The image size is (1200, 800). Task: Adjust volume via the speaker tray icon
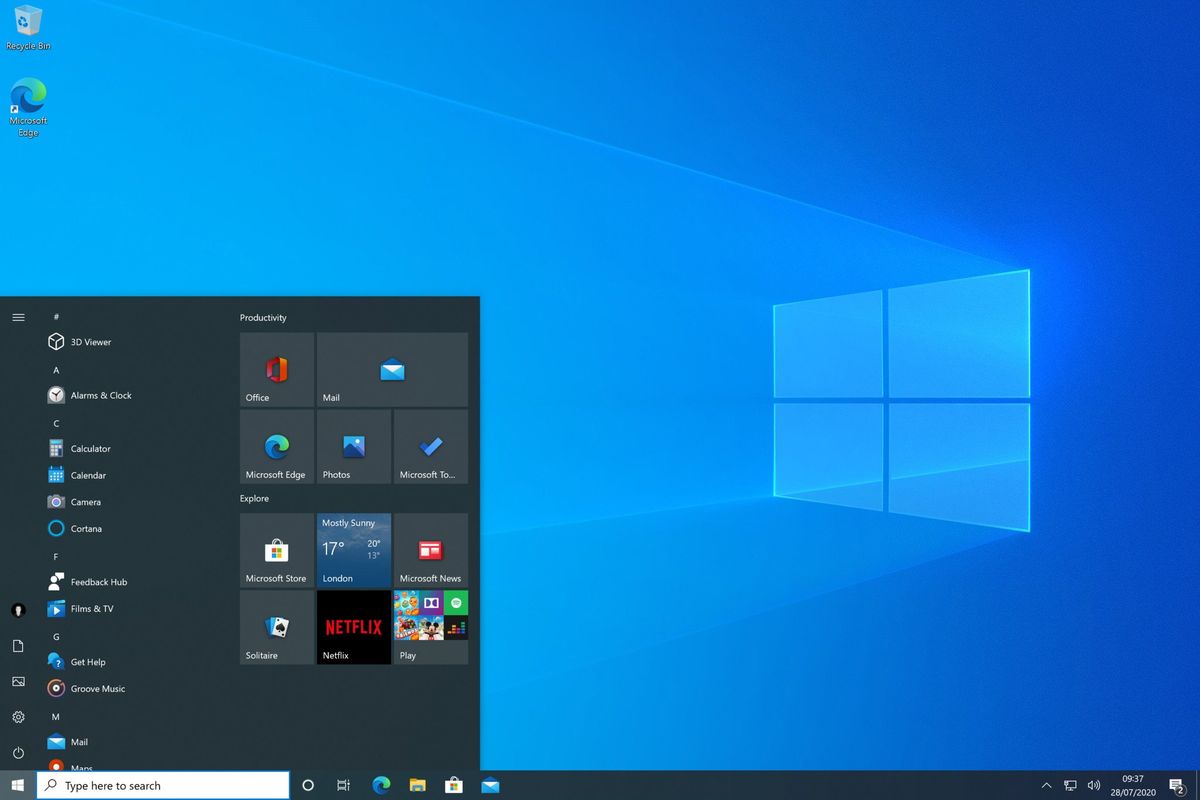pos(1094,785)
